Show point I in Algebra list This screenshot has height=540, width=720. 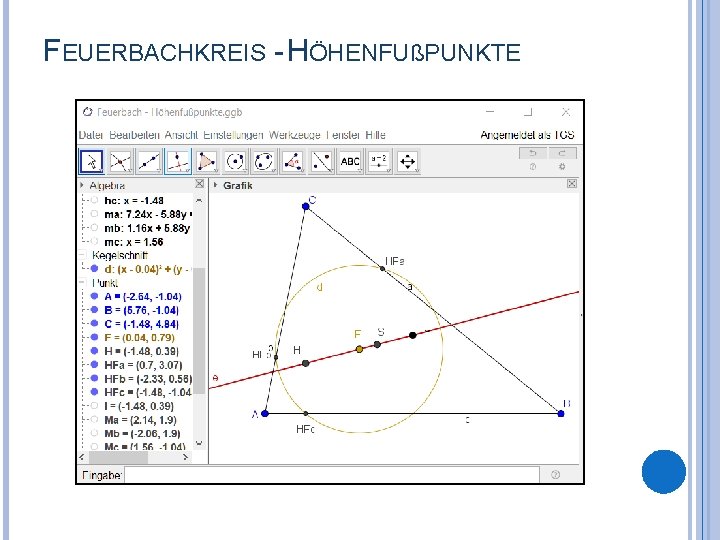click(x=94, y=406)
